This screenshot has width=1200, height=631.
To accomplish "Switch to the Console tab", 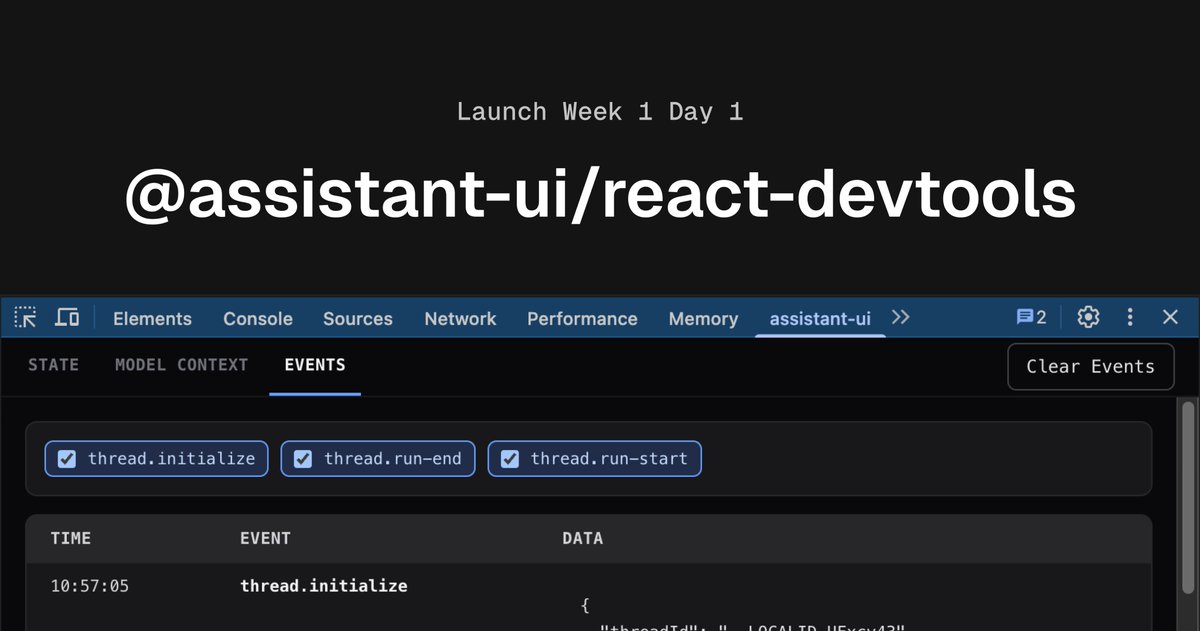I will [x=258, y=318].
